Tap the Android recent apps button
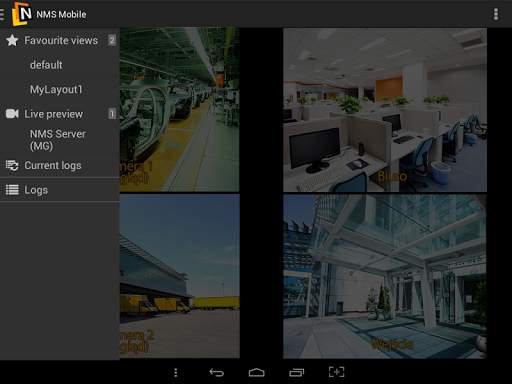 coord(296,372)
